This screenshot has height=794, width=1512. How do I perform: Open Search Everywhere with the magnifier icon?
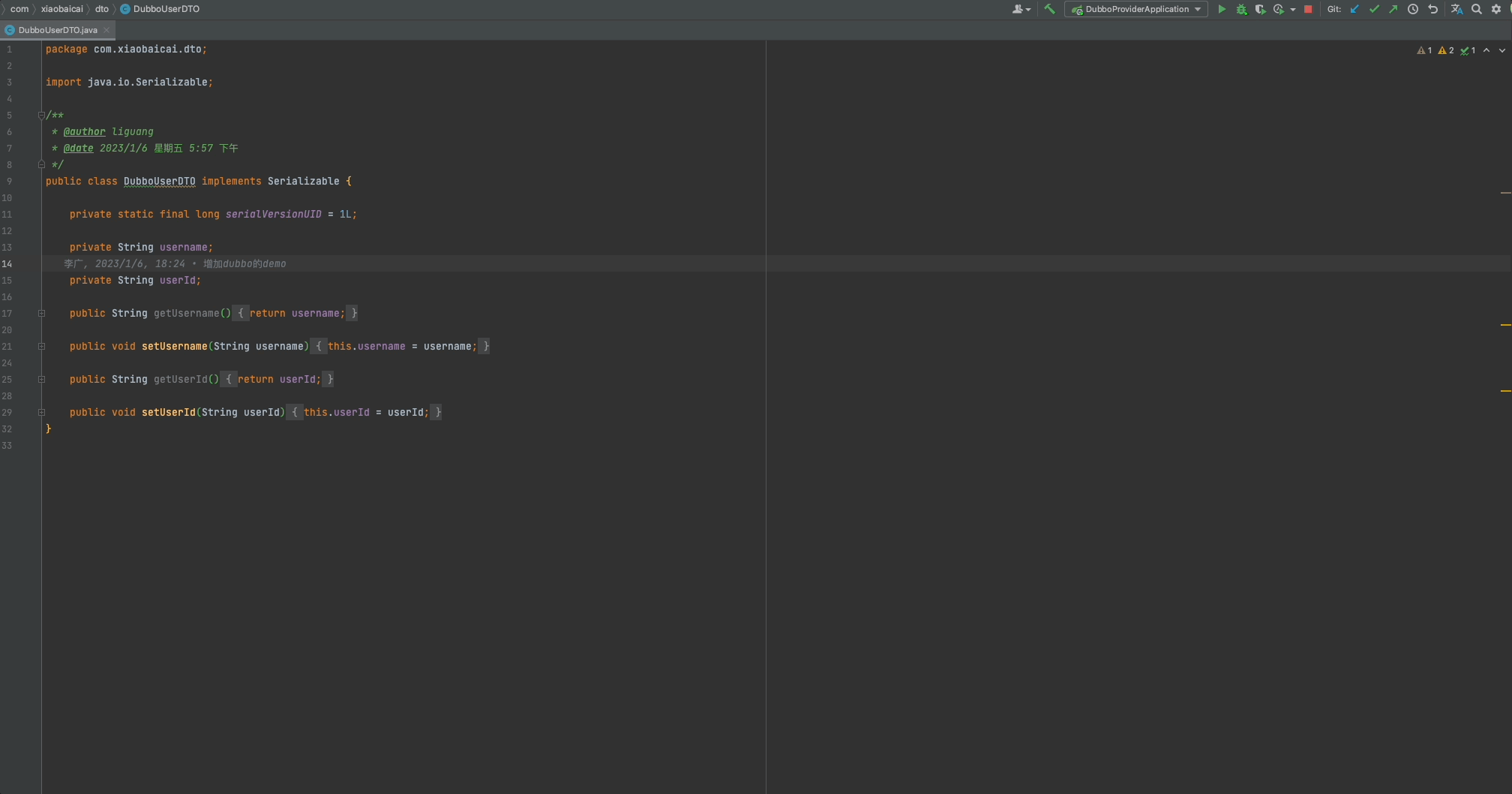[x=1475, y=9]
